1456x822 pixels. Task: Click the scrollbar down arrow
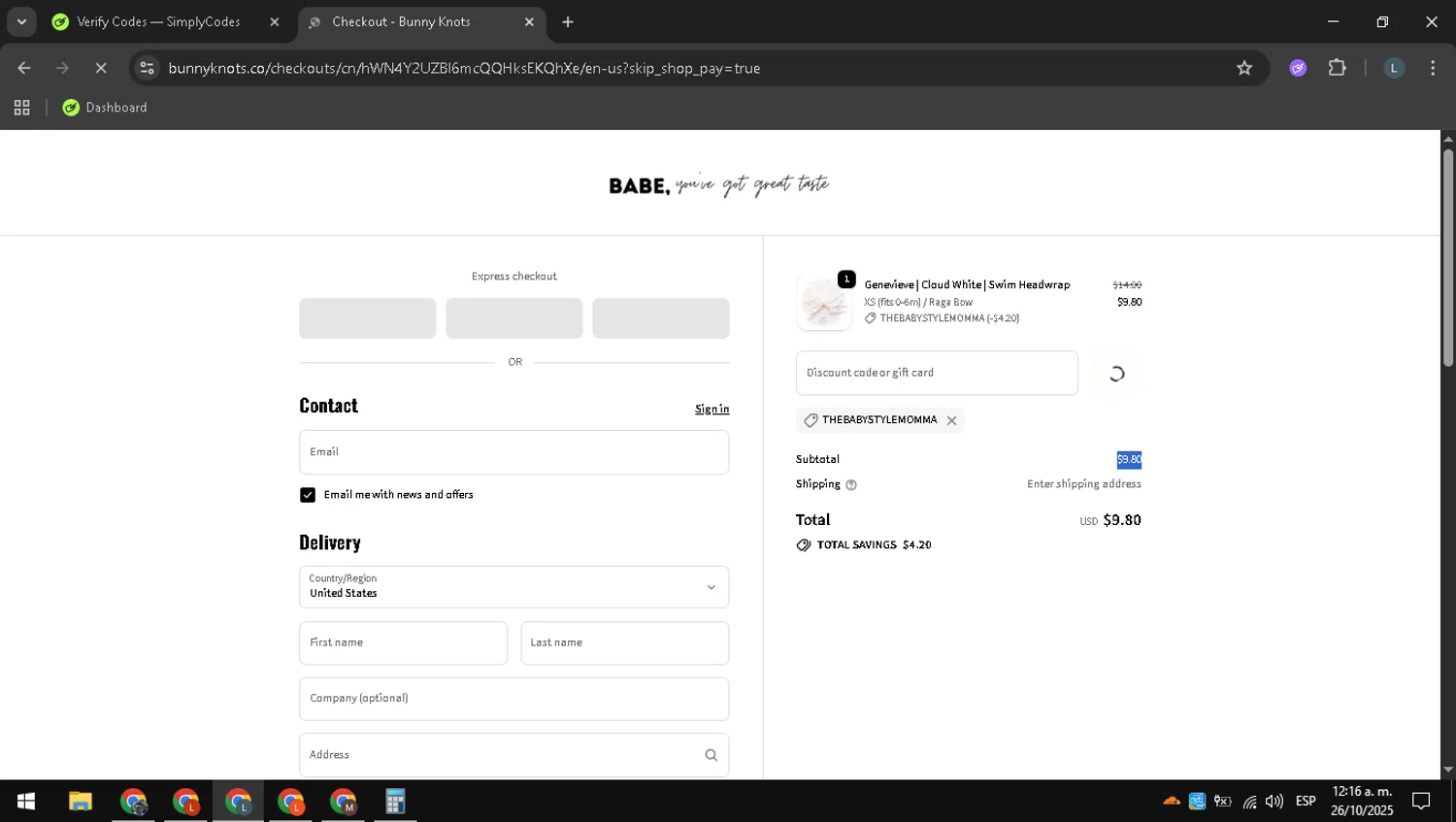click(1448, 770)
